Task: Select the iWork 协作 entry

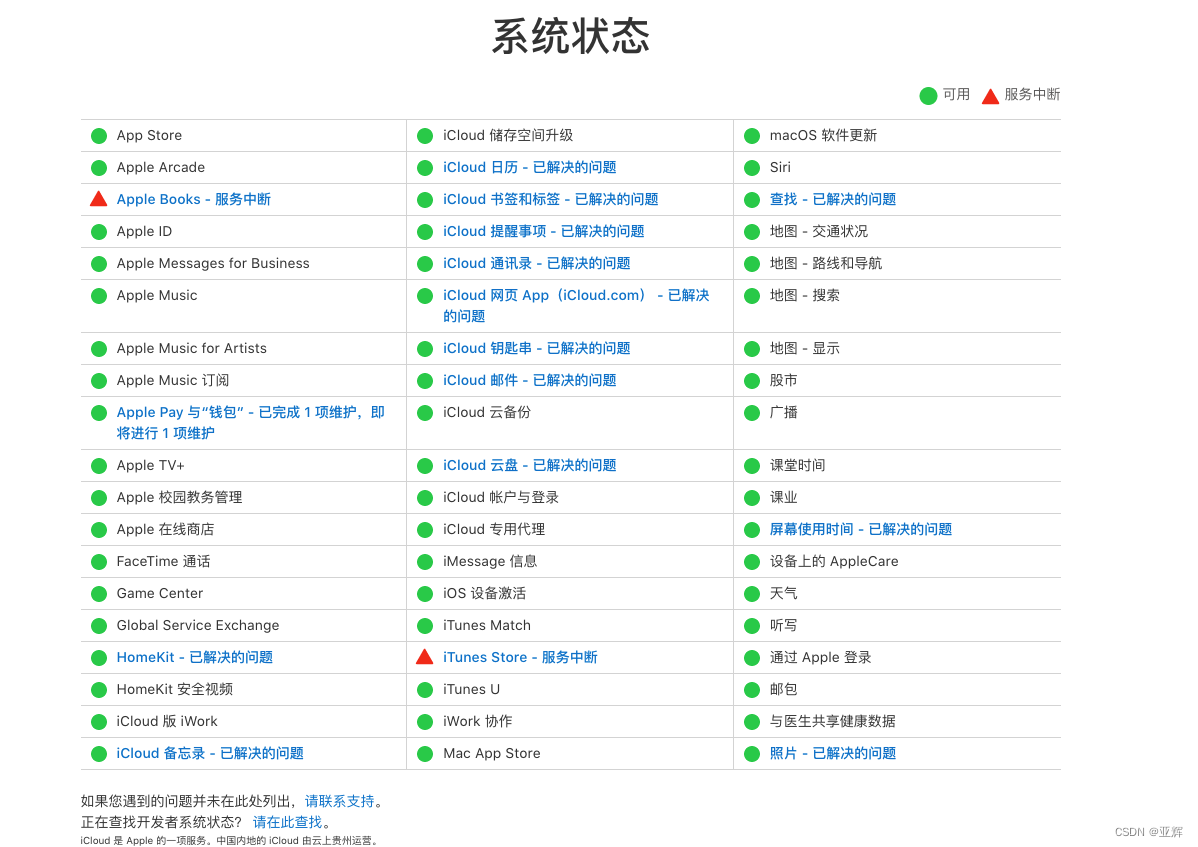Action: point(478,722)
